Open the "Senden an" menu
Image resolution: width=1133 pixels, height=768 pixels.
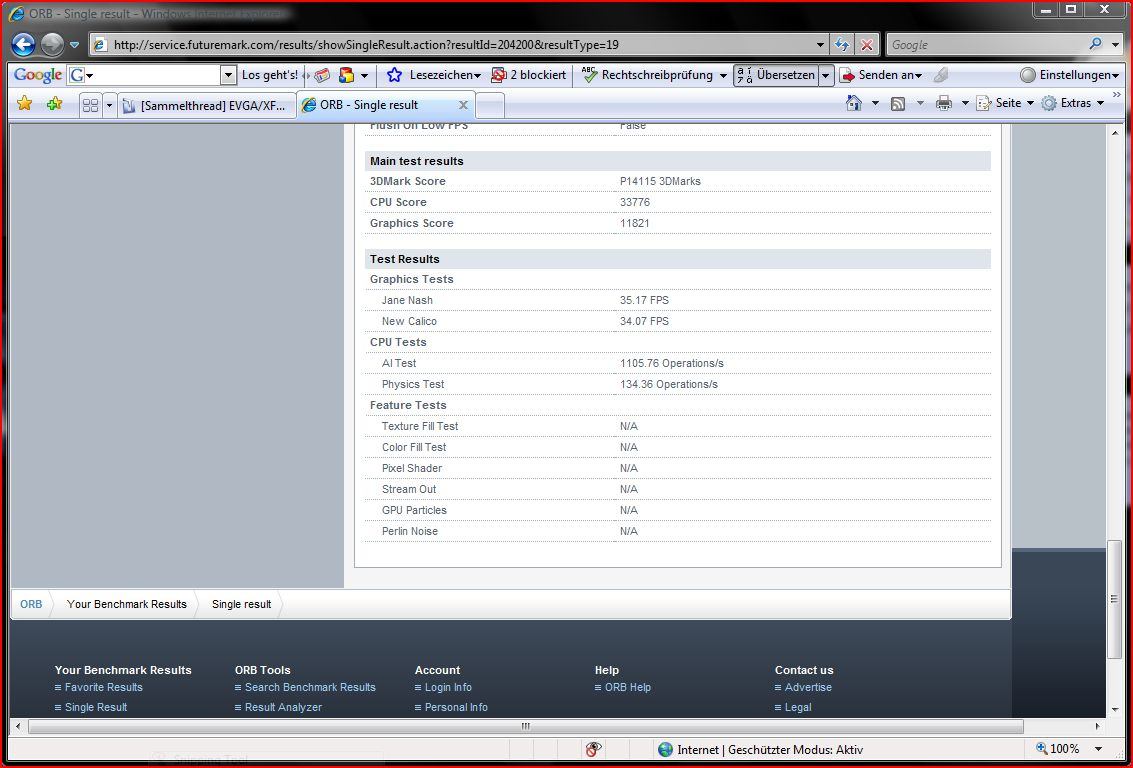[x=881, y=75]
